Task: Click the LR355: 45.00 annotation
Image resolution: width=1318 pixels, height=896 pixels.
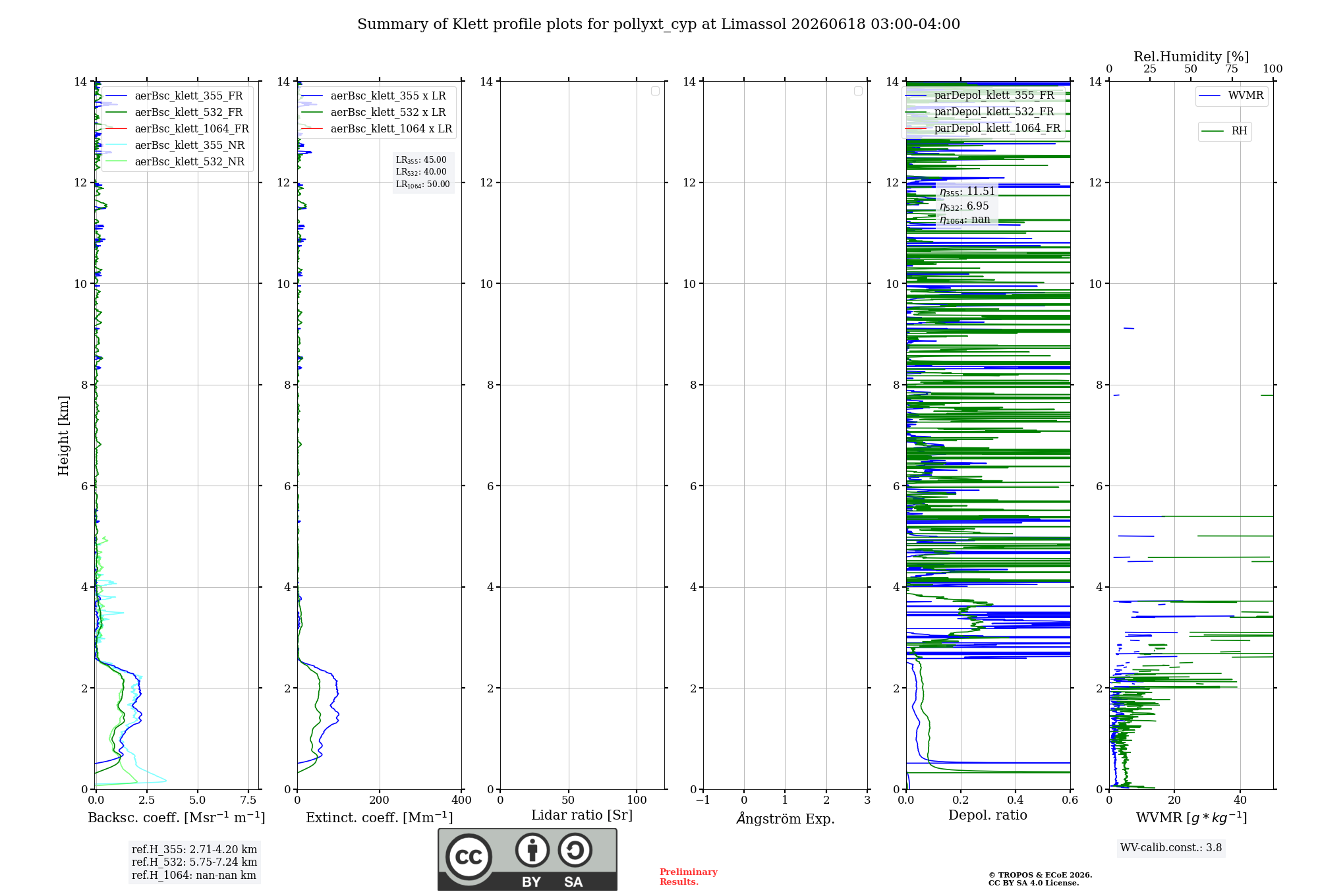Action: 421,160
